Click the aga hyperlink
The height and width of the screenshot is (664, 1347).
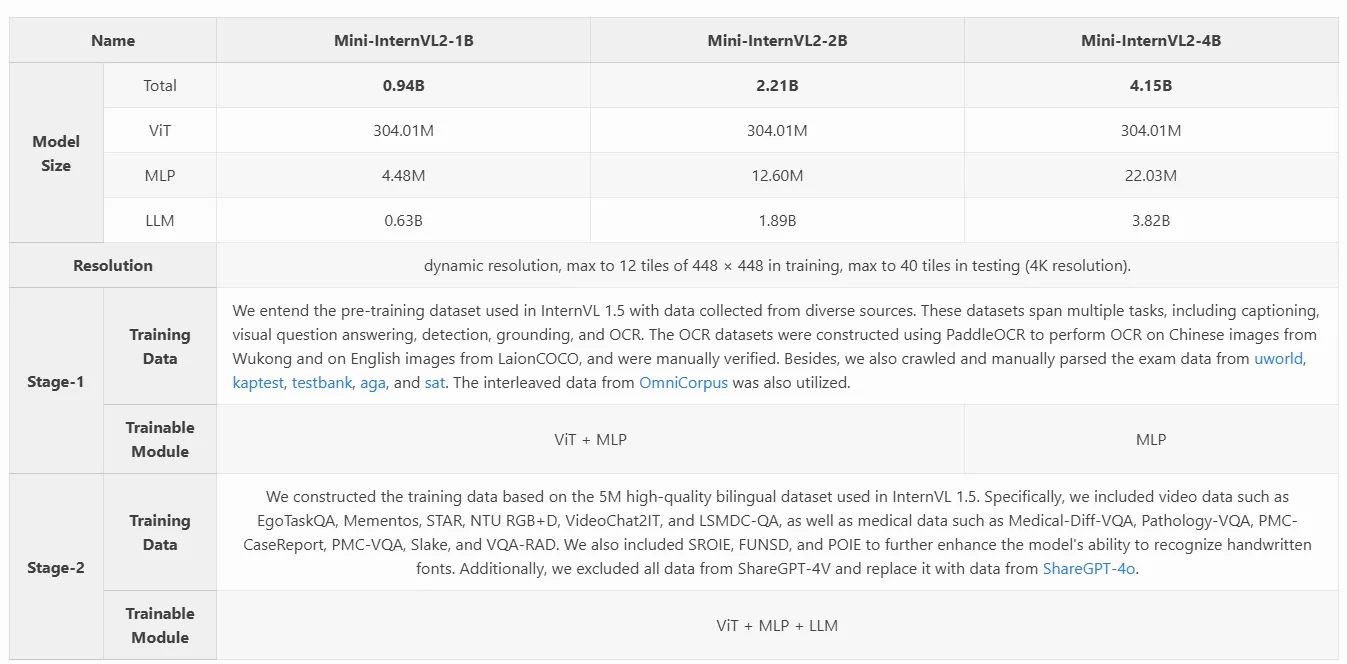[x=373, y=383]
